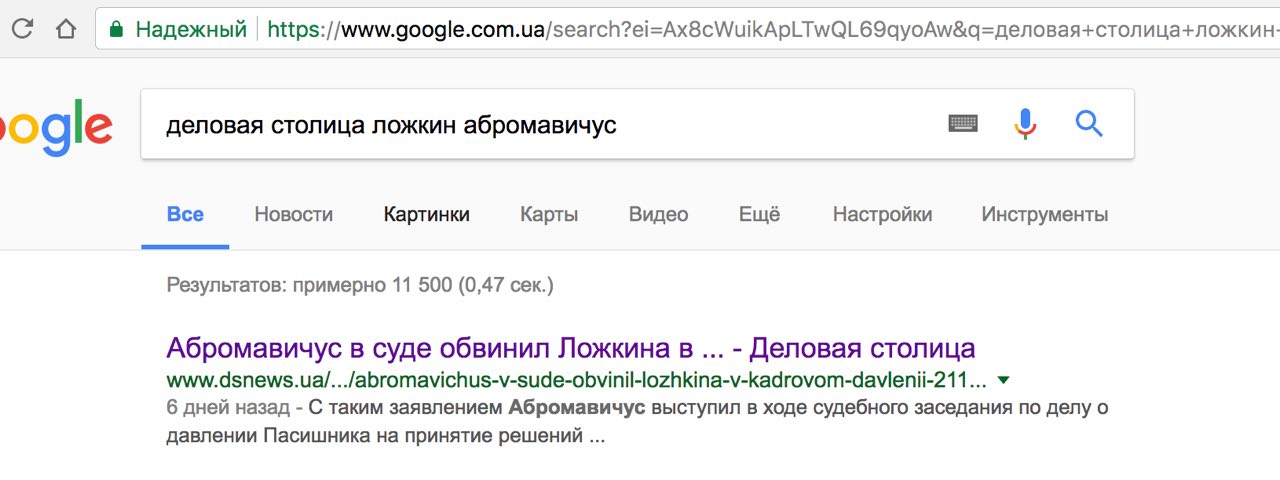
Task: Start voice search with the microphone icon
Action: click(x=1025, y=124)
